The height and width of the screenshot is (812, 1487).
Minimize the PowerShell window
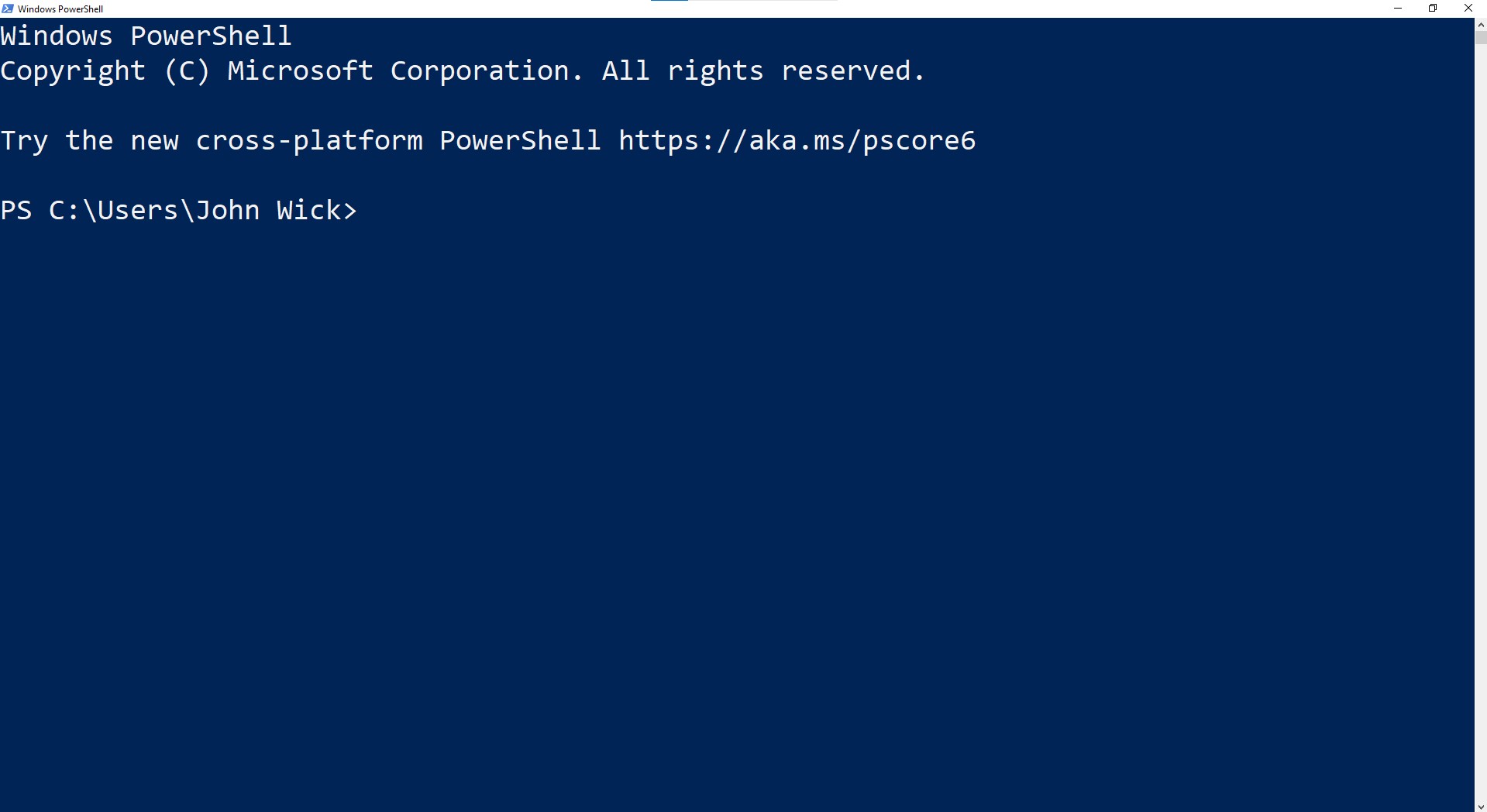1398,9
